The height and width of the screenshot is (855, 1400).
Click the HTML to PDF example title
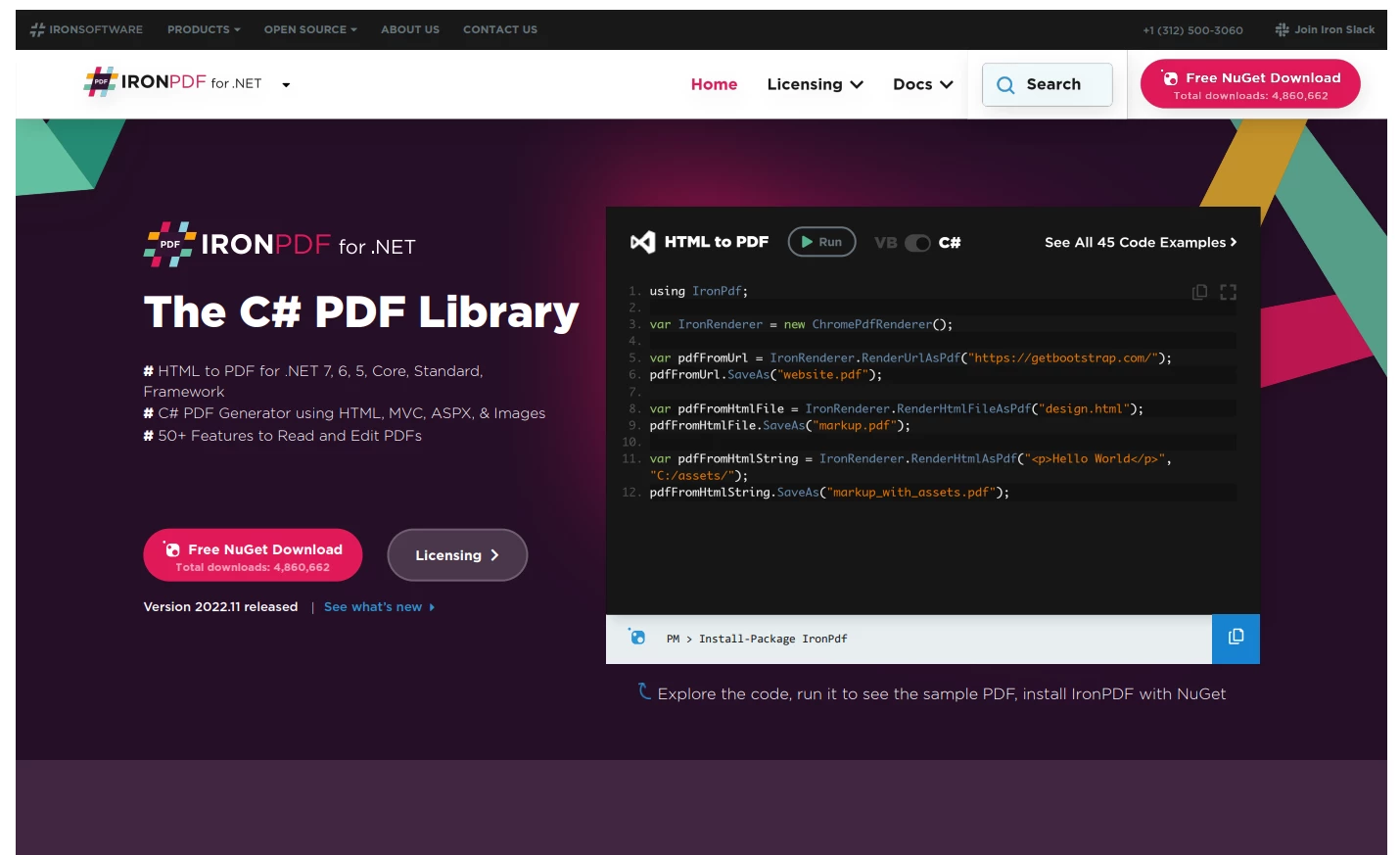pos(717,242)
